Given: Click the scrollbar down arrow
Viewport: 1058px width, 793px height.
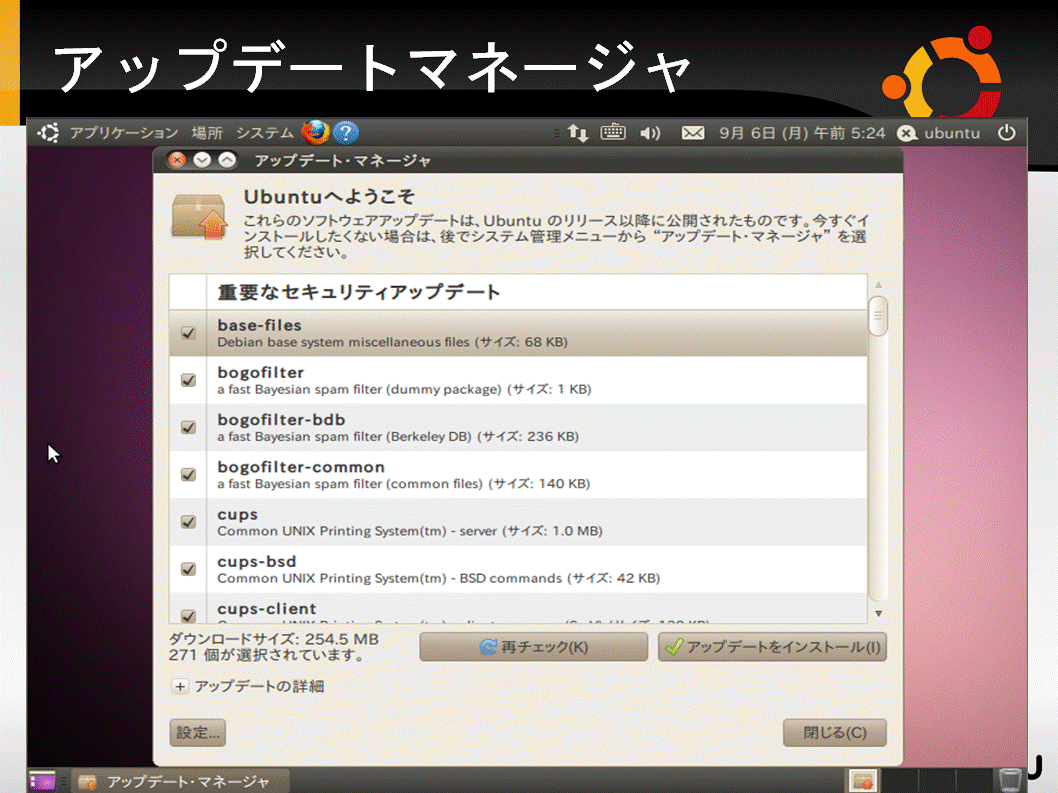Looking at the screenshot, I should point(879,613).
